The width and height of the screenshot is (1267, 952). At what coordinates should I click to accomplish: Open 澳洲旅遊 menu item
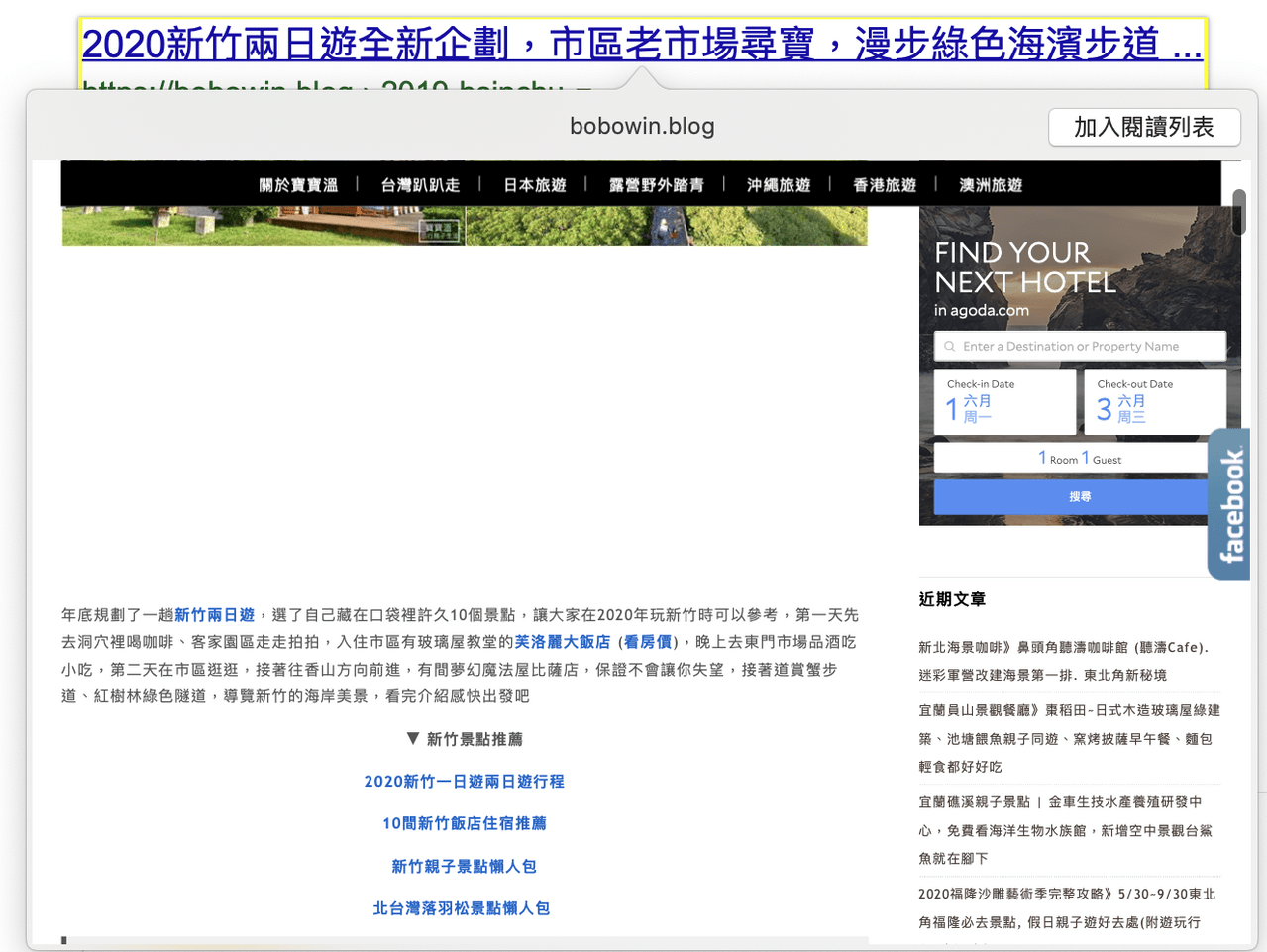click(991, 185)
